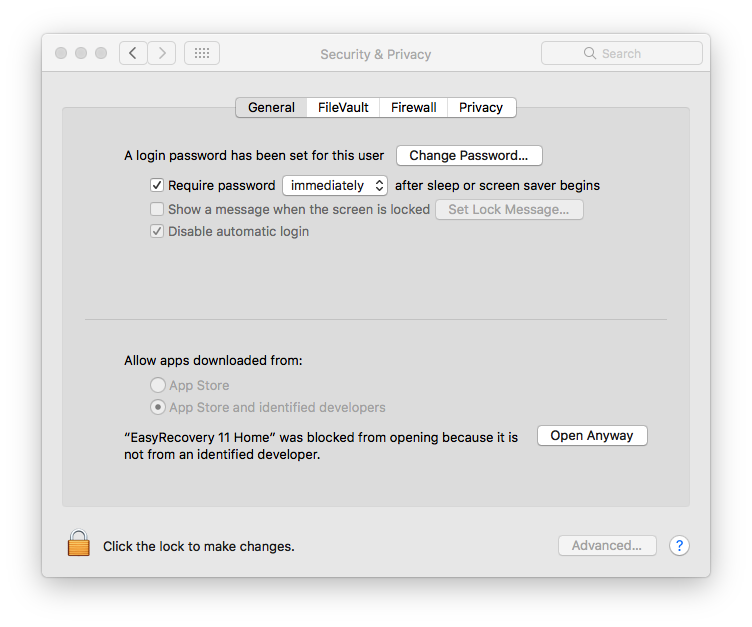Click the Security & Privacy window title
The height and width of the screenshot is (627, 752).
coord(376,54)
